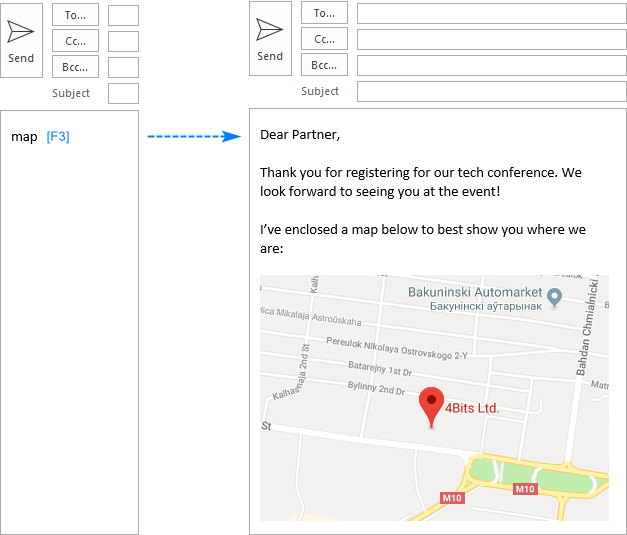The height and width of the screenshot is (535, 627).
Task: Click the 4Bits Ltd. label on the map
Action: tap(472, 408)
